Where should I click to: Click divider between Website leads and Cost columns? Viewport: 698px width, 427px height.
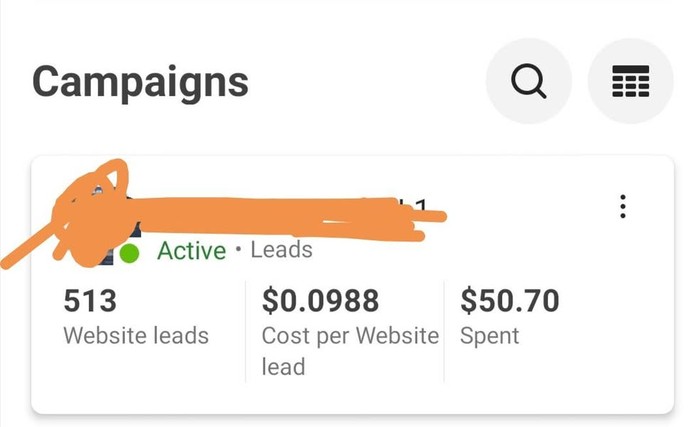coord(246,330)
